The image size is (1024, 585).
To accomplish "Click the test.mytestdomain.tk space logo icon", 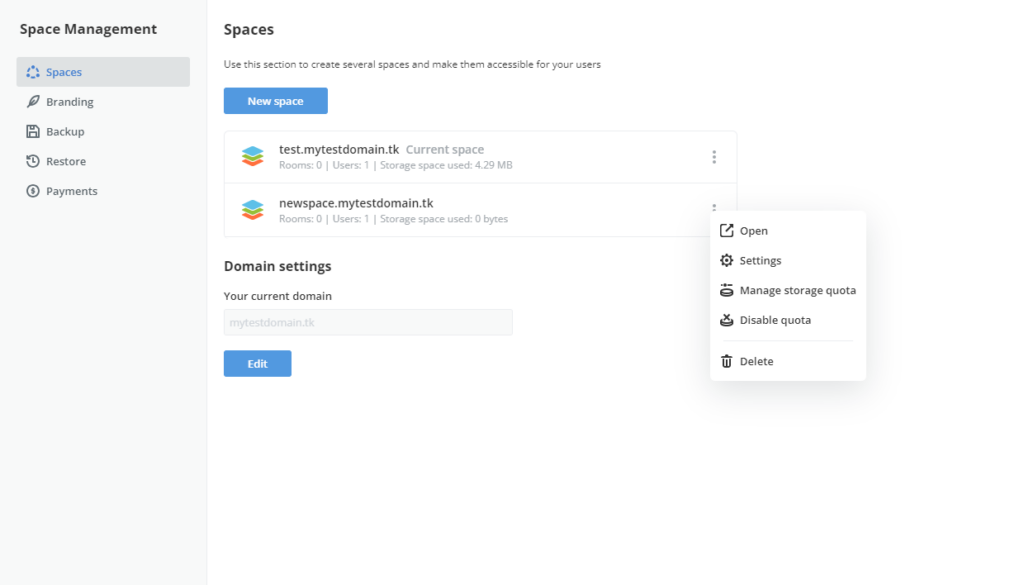I will 252,157.
